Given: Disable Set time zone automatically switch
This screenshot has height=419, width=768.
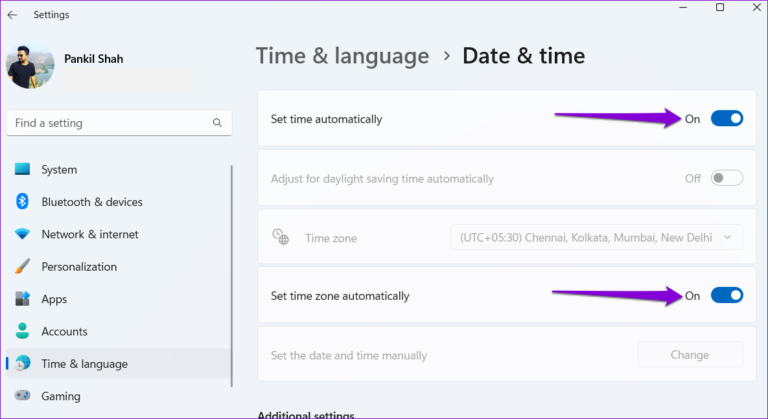Looking at the screenshot, I should click(726, 296).
